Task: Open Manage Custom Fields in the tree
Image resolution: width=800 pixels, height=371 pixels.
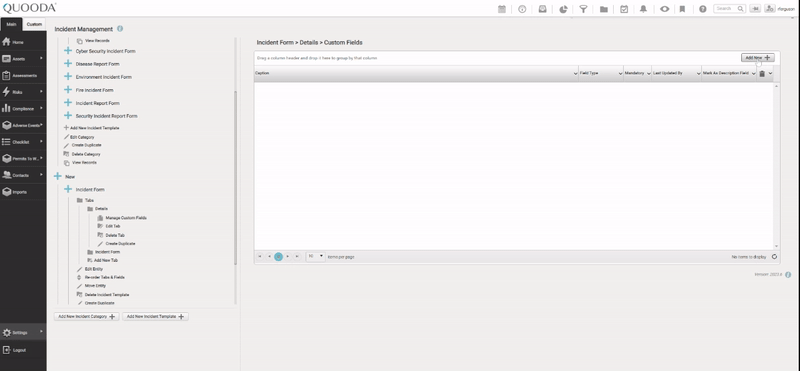Action: (x=126, y=218)
